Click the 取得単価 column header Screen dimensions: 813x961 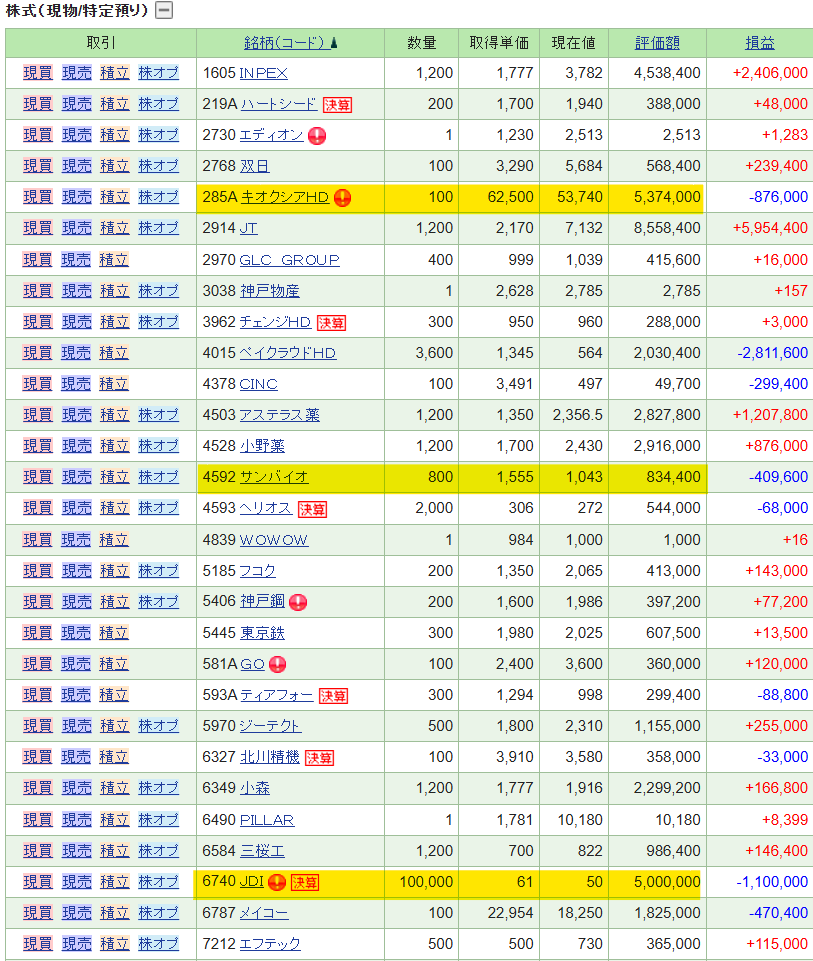click(x=499, y=43)
